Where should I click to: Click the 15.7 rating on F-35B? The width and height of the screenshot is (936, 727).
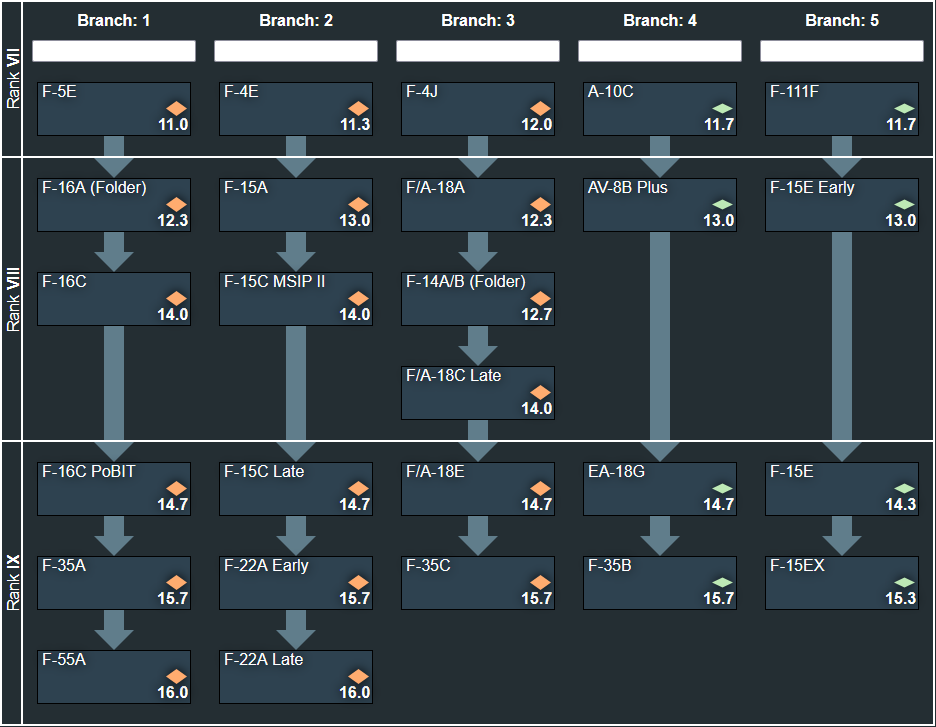[719, 599]
